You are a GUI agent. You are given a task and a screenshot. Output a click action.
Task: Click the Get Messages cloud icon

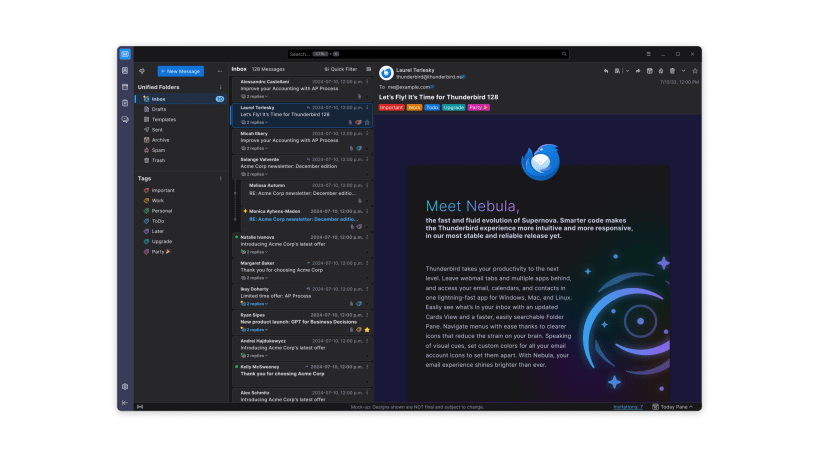142,71
